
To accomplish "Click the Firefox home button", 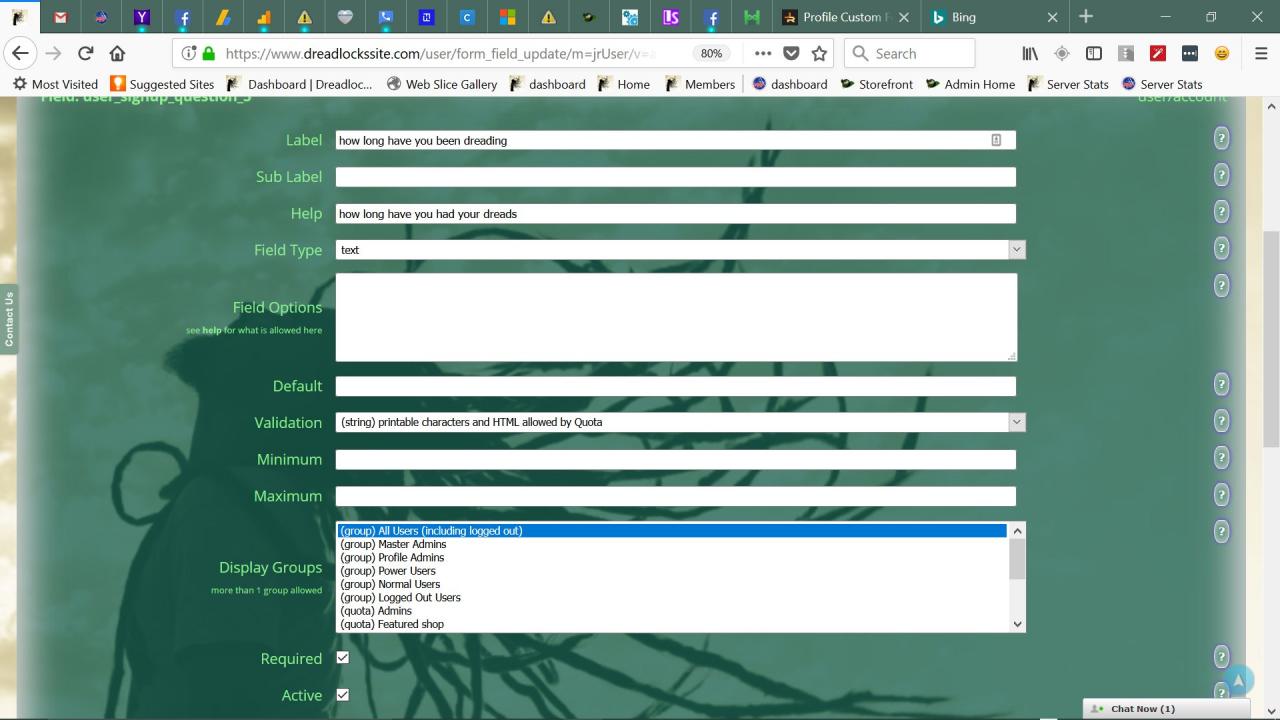I will 117,54.
